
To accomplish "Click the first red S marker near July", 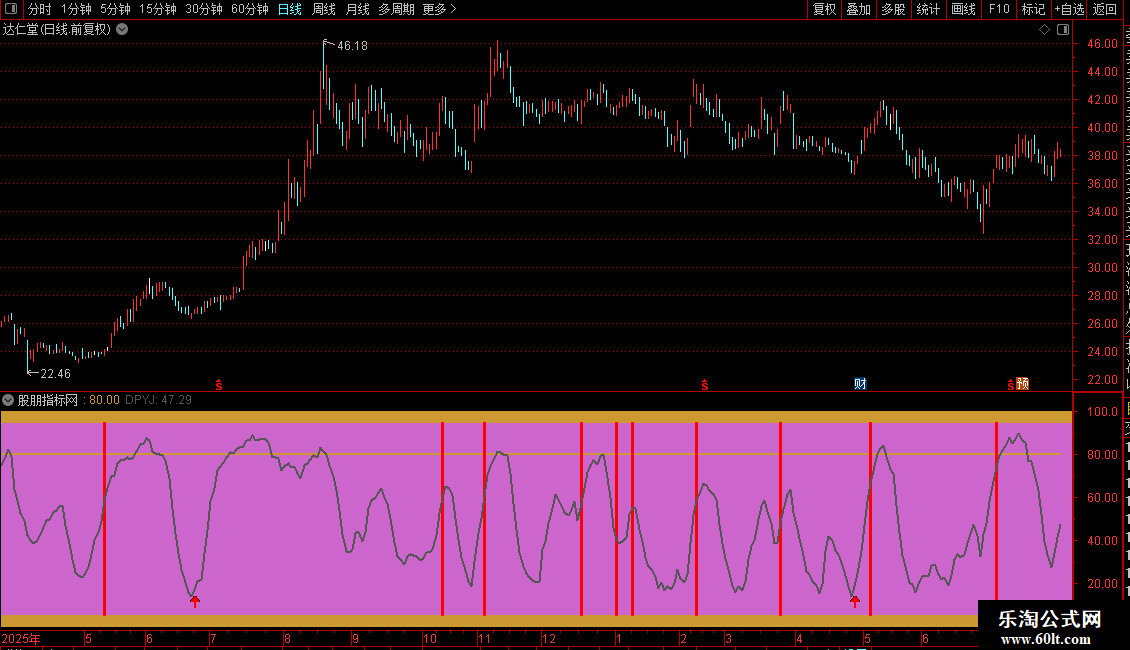I will [219, 386].
